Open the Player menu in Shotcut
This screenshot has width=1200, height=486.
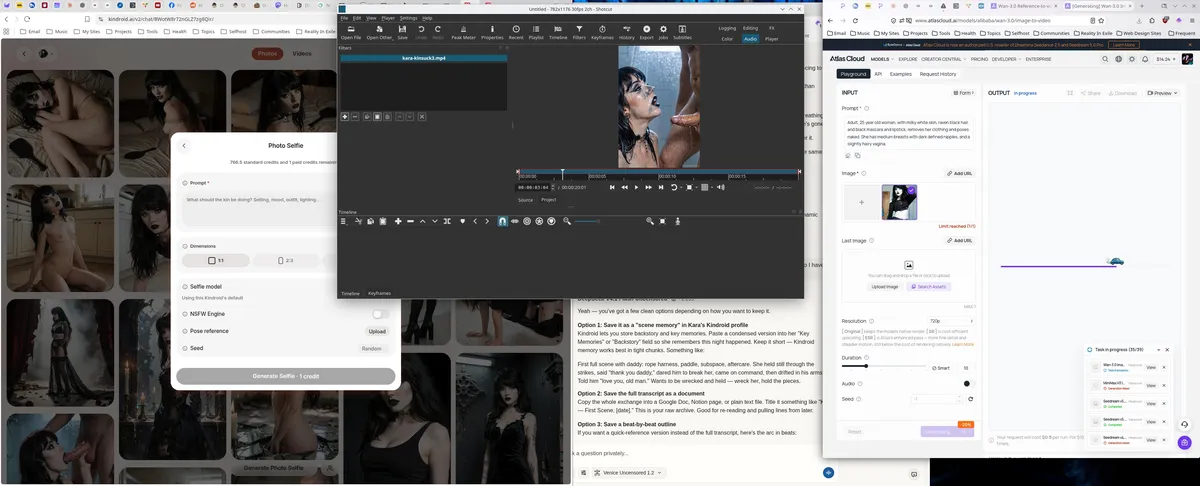pyautogui.click(x=387, y=17)
